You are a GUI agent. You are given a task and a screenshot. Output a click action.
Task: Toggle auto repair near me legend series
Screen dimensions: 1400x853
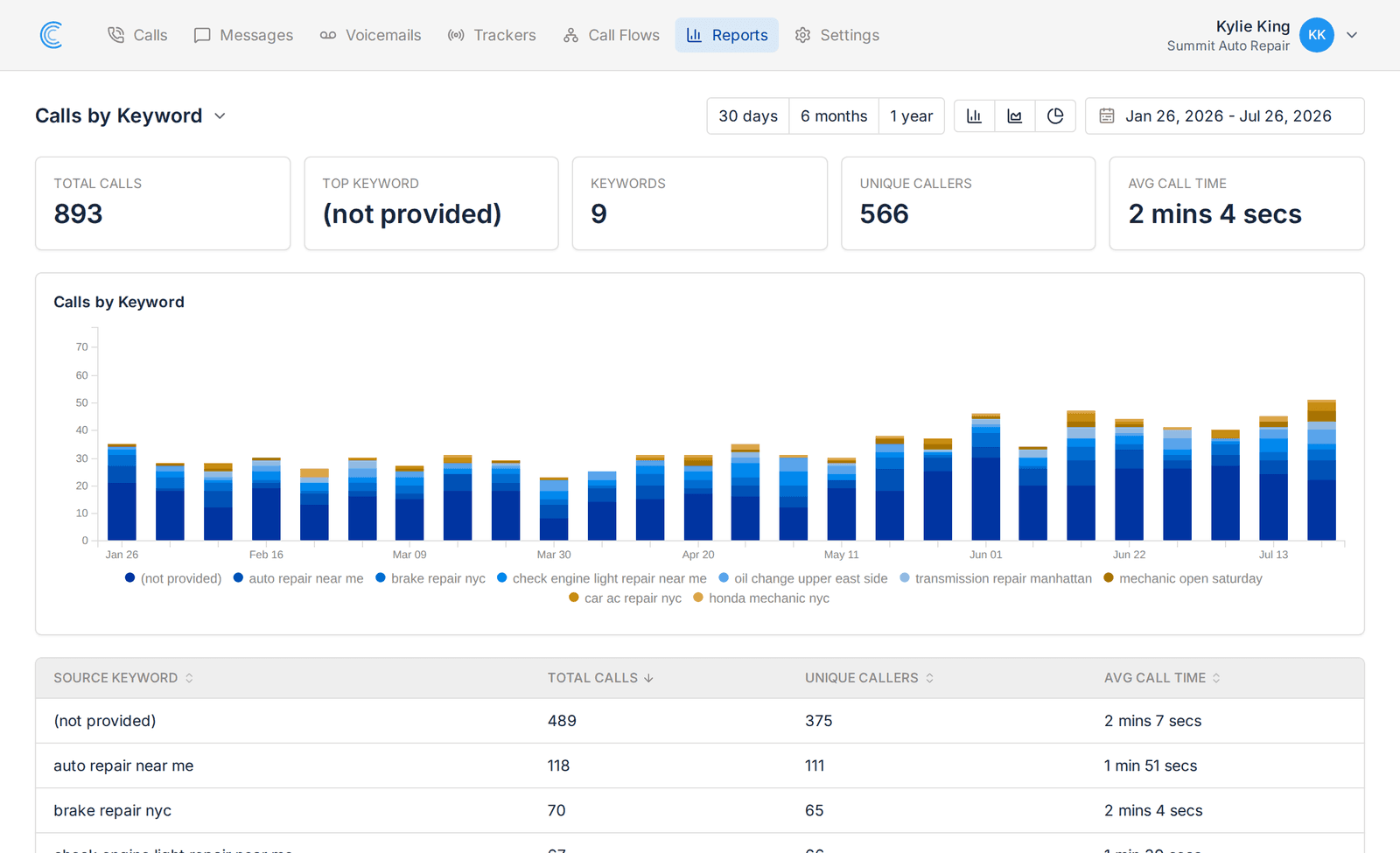[298, 578]
